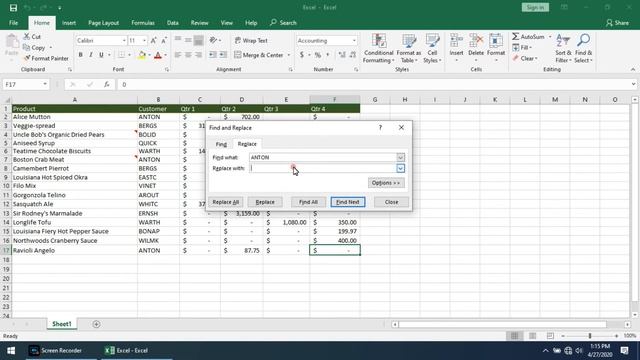Viewport: 640px width, 360px height.
Task: Switch to the Formulas tab
Action: (143, 23)
